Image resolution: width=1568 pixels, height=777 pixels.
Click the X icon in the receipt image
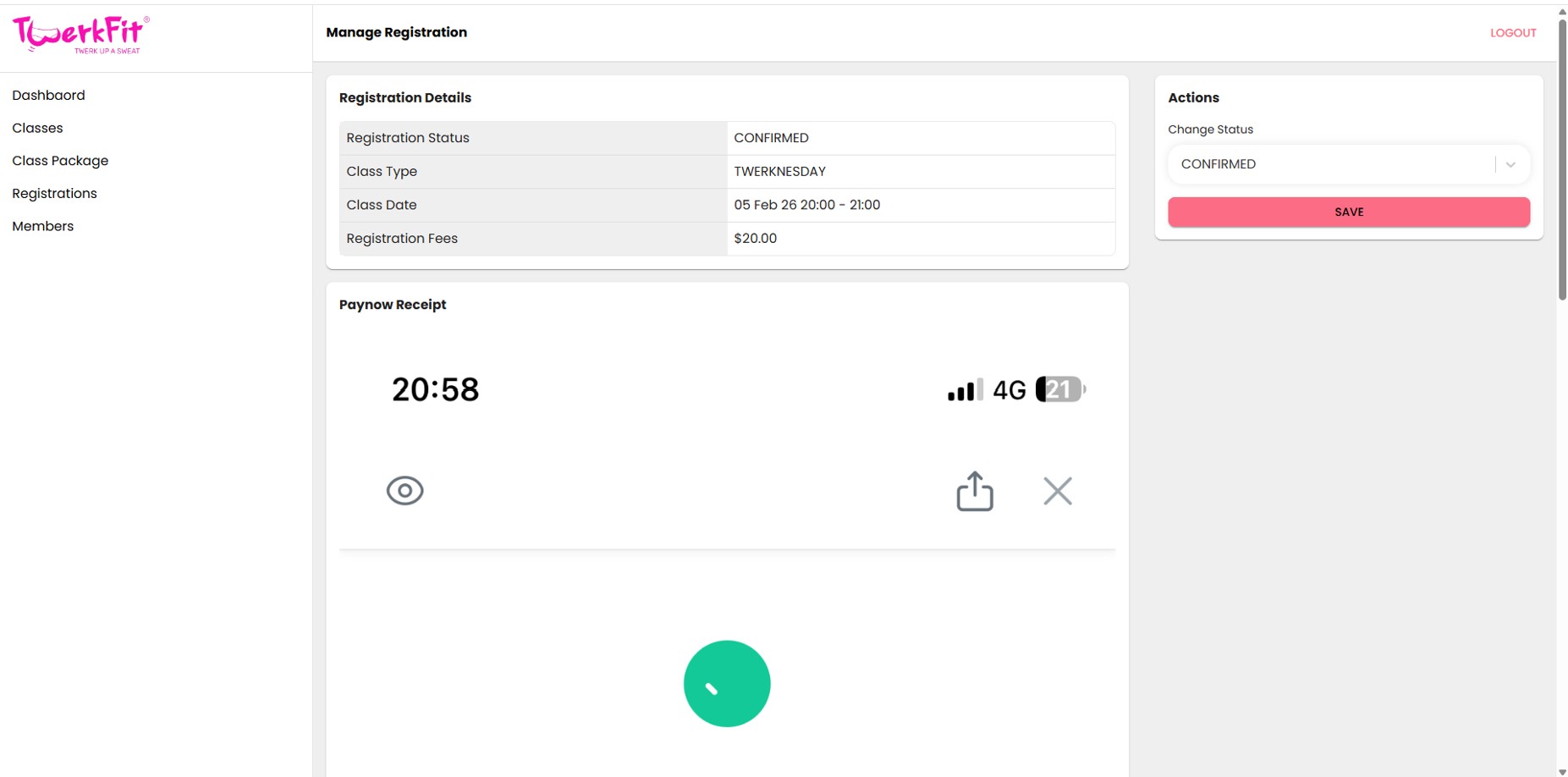pos(1057,491)
